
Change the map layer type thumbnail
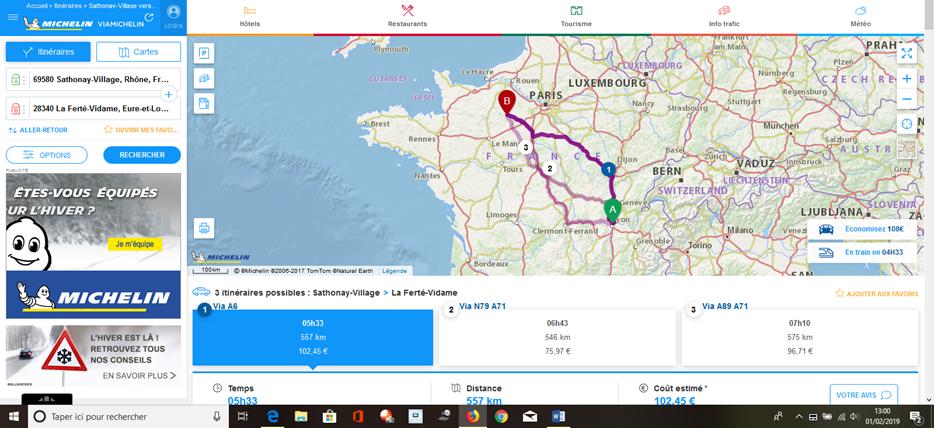pyautogui.click(x=906, y=149)
